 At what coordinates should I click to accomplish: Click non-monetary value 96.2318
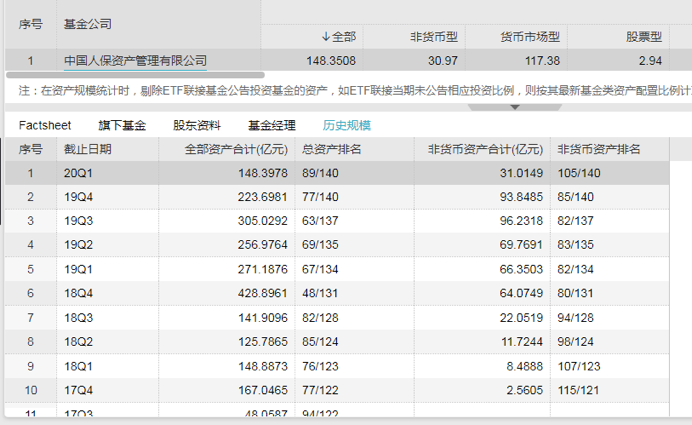click(521, 221)
